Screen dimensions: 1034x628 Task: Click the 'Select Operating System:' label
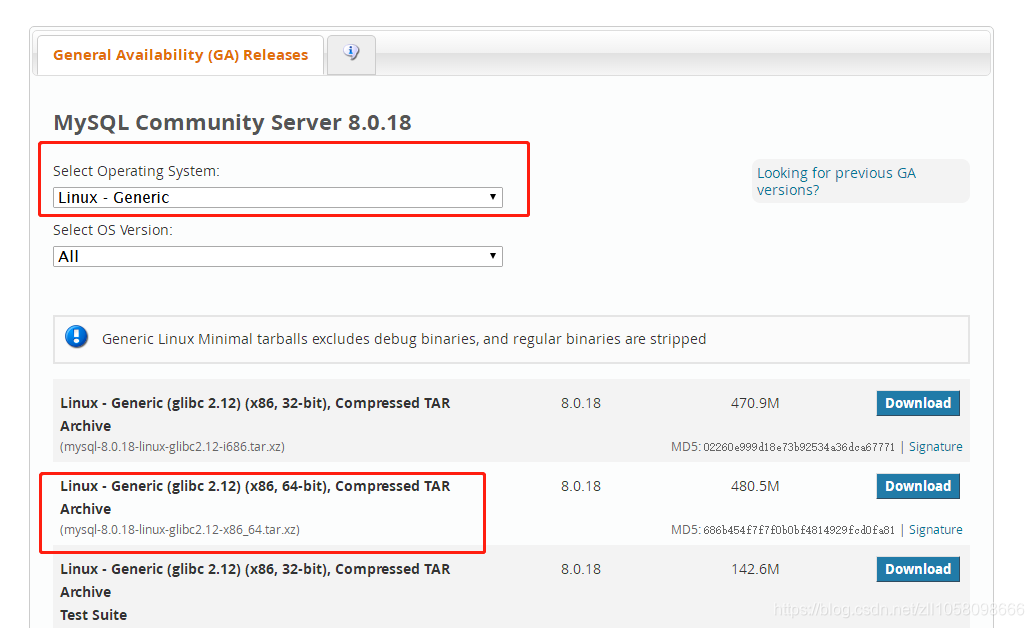pyautogui.click(x=136, y=172)
